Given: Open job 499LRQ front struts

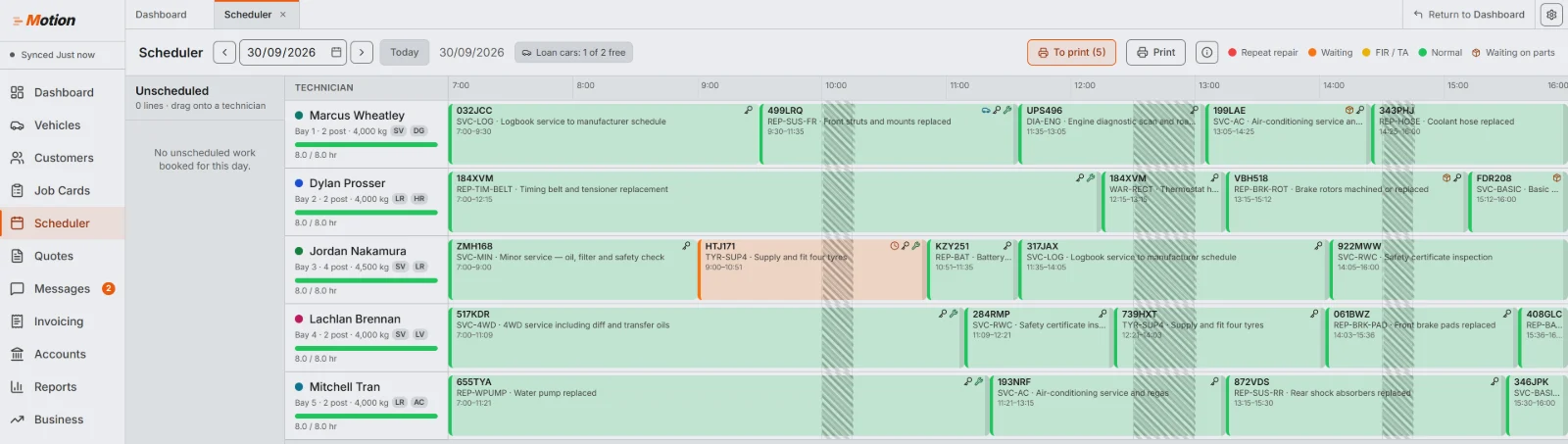Looking at the screenshot, I should pyautogui.click(x=888, y=133).
